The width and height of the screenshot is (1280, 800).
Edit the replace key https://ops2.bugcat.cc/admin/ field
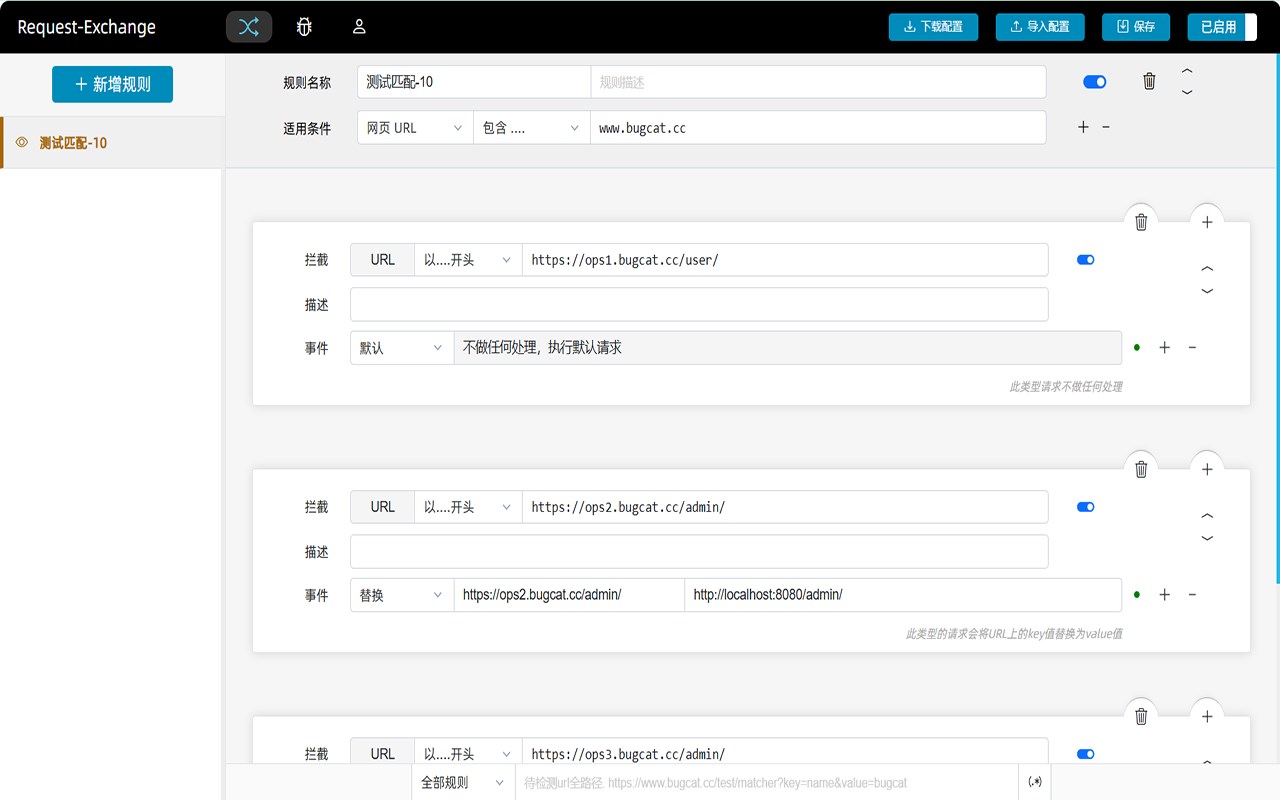click(x=569, y=595)
